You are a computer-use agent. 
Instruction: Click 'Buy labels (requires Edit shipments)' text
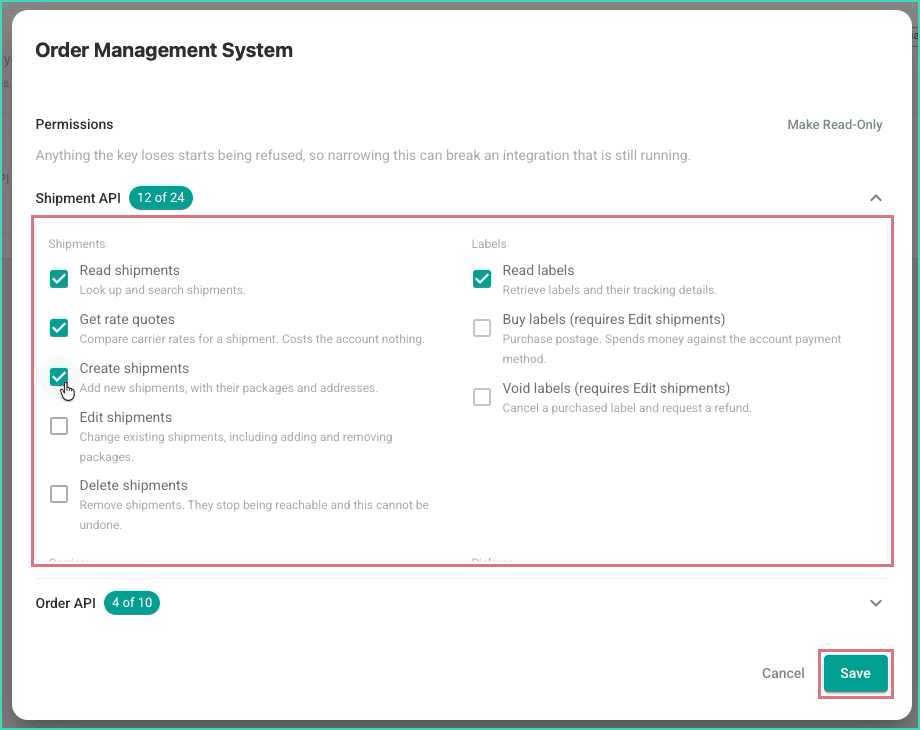(614, 320)
